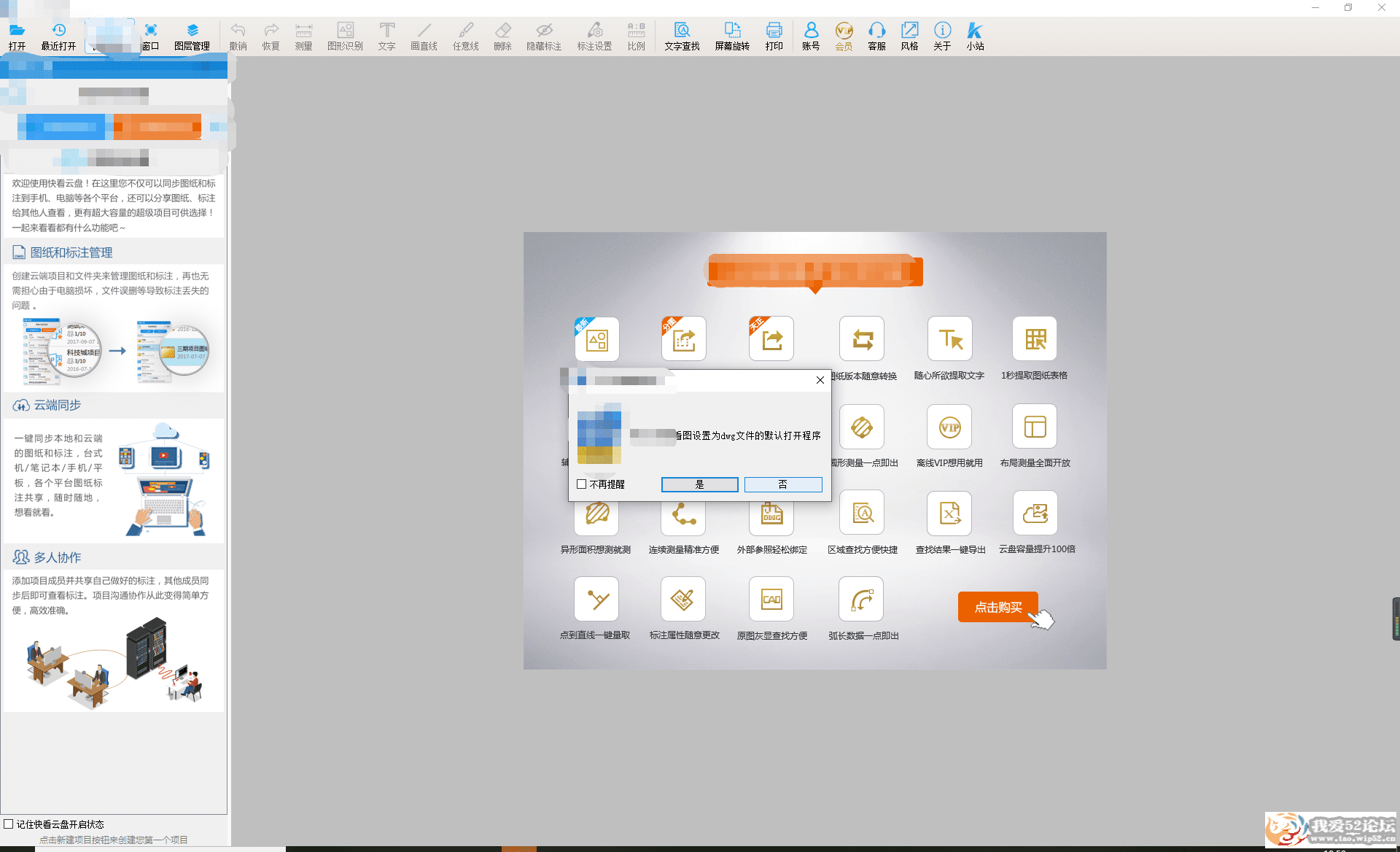This screenshot has width=1400, height=852.
Task: Open the 小站 site icon
Action: (975, 36)
